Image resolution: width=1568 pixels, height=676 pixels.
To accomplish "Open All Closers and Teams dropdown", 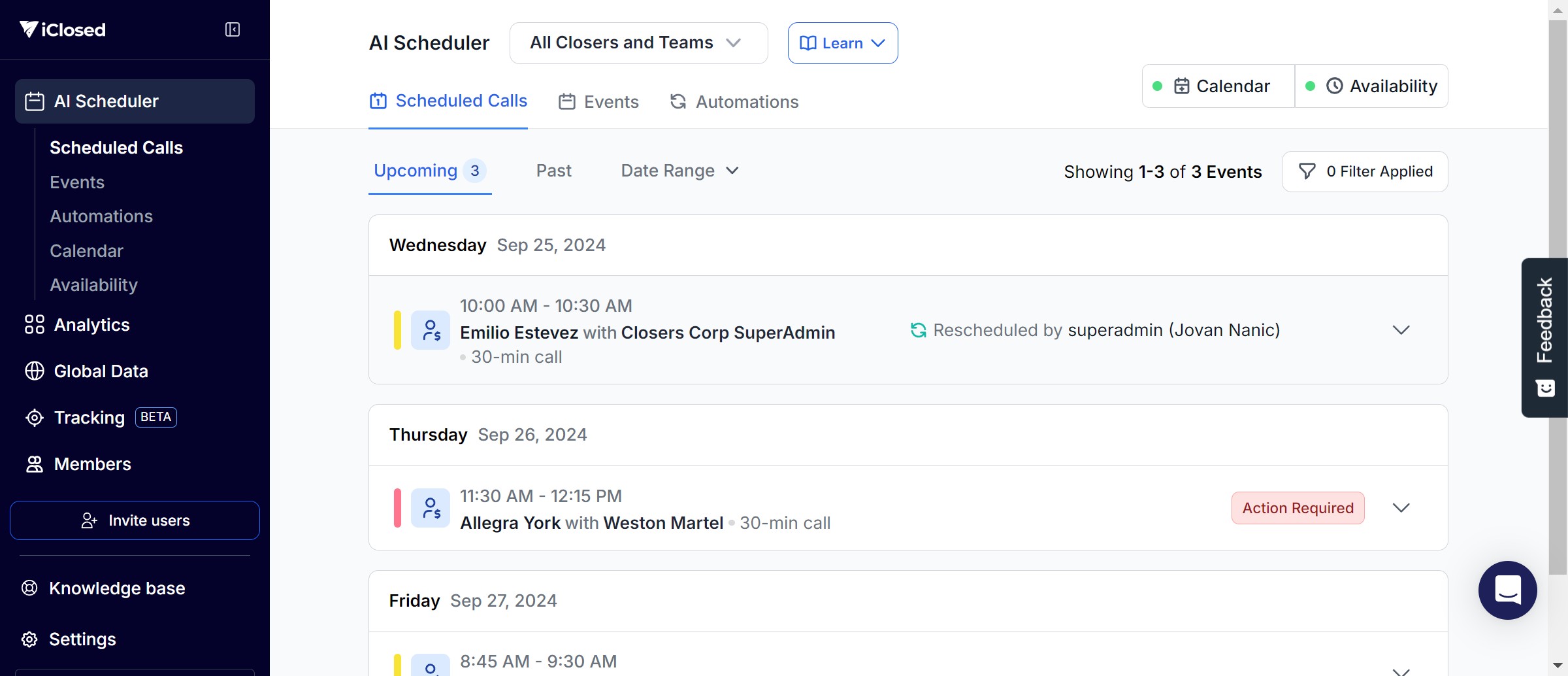I will click(638, 43).
